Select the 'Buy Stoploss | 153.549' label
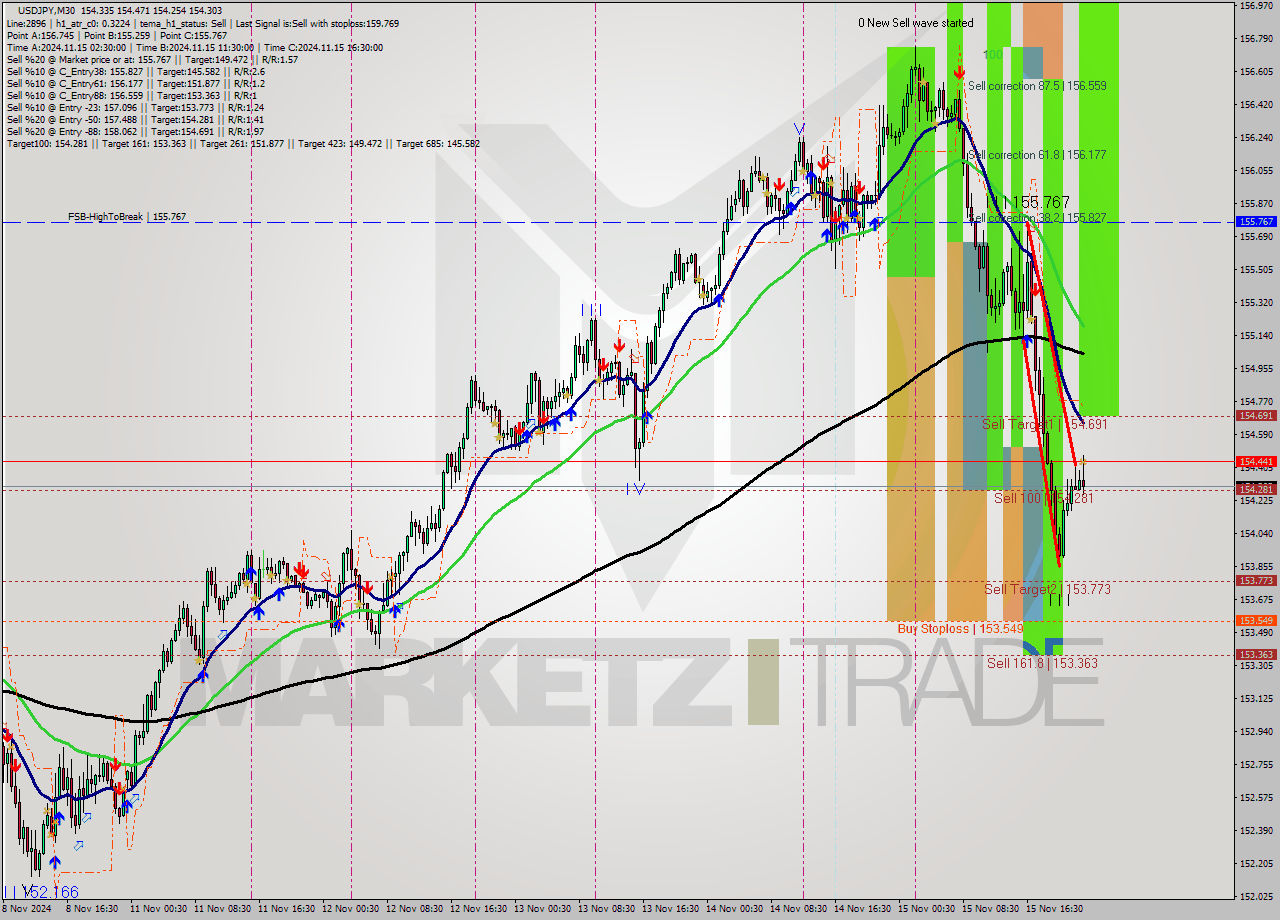1280x920 pixels. coord(960,629)
